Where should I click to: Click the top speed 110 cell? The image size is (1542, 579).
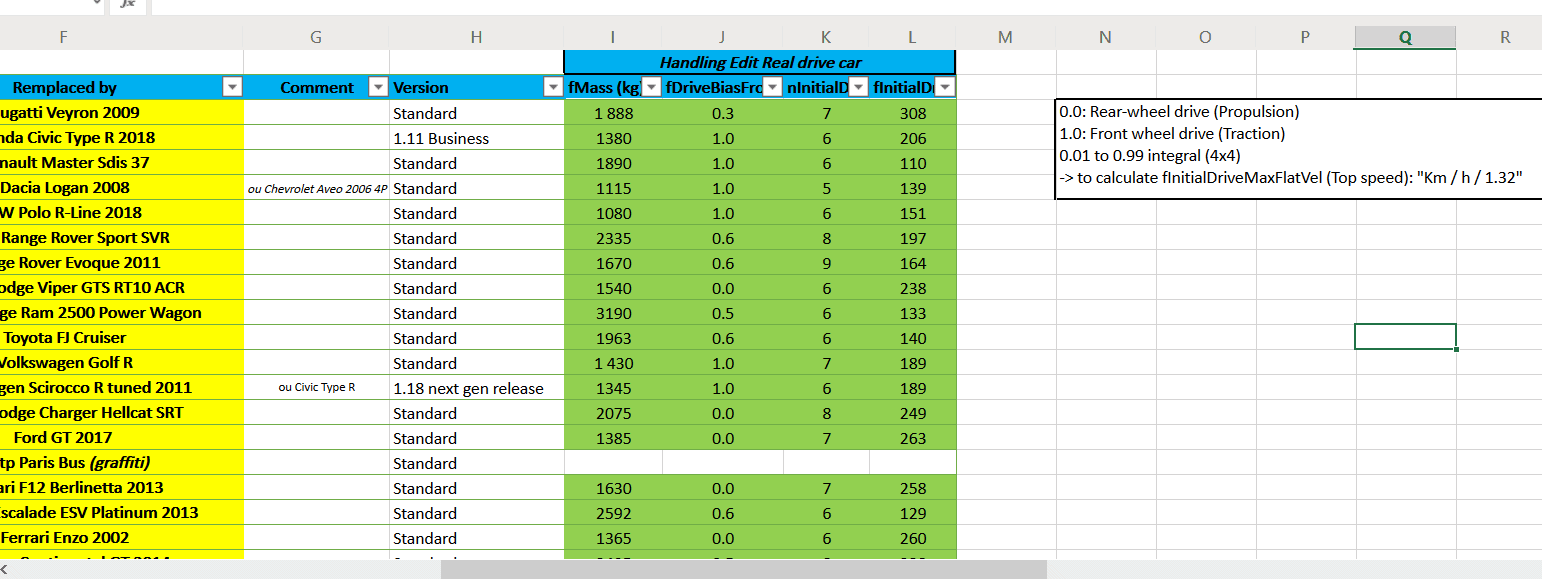pyautogui.click(x=913, y=163)
